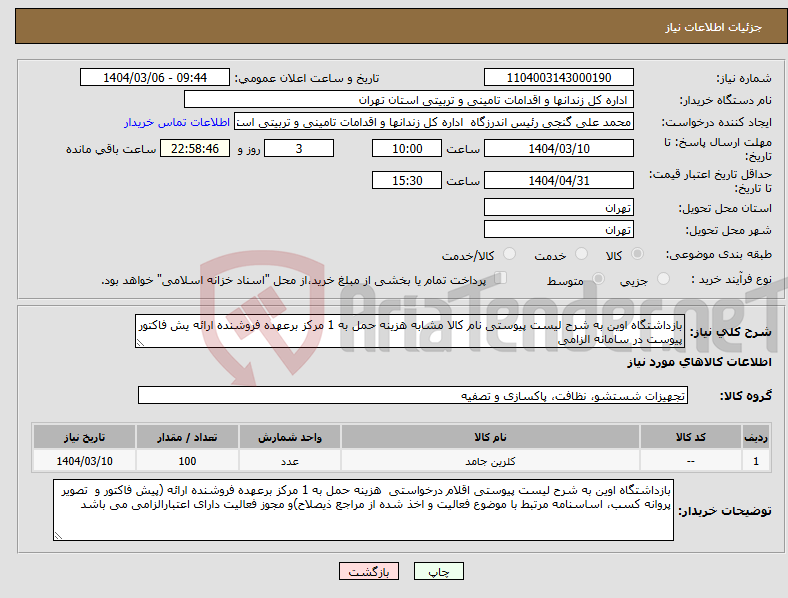The height and width of the screenshot is (598, 788).
Task: Click the resize handle of توضیحات خریدار textarea
Action: [x=58, y=536]
